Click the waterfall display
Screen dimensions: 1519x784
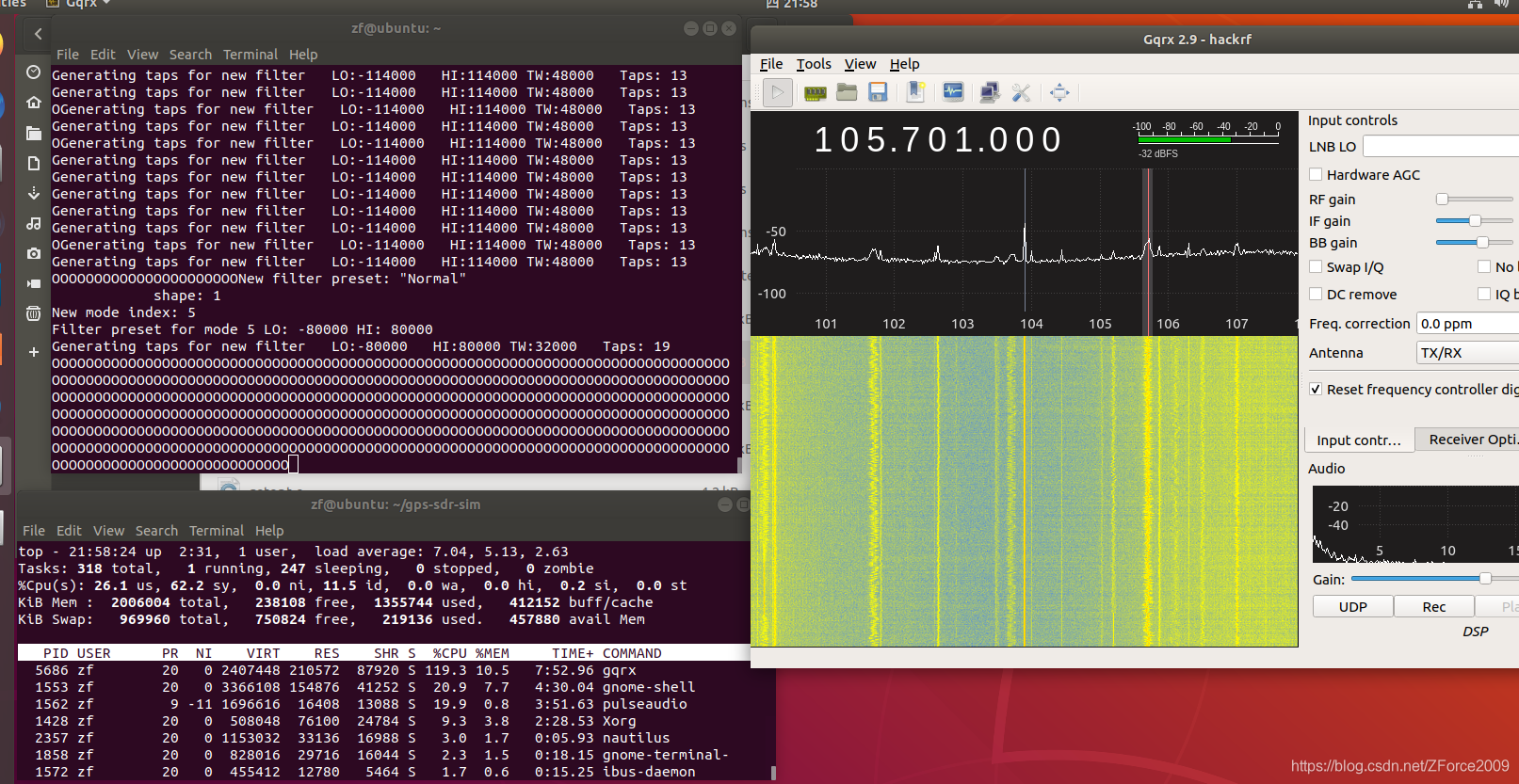(1024, 491)
